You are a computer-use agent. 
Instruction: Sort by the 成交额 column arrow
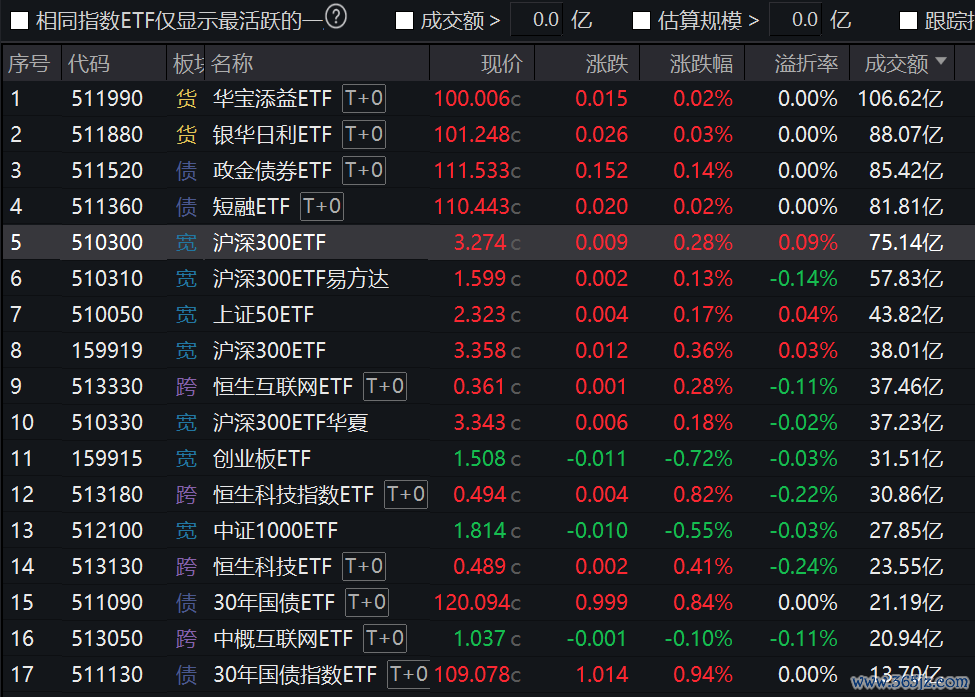pyautogui.click(x=941, y=61)
